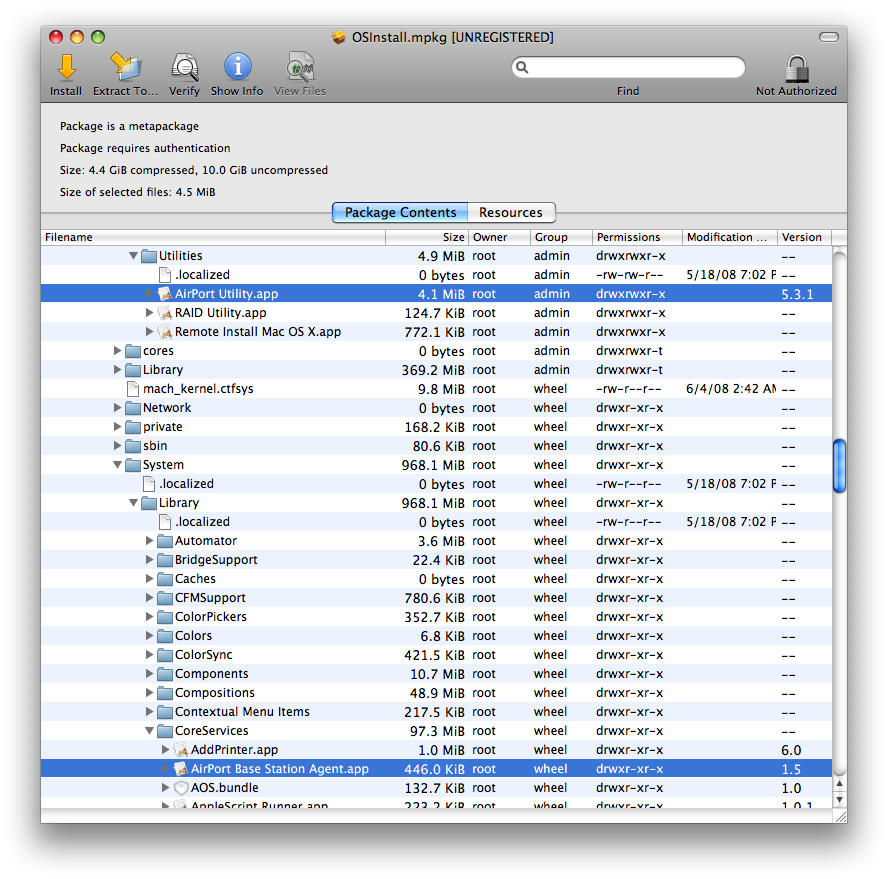This screenshot has height=879, width=888.
Task: Click the Utilities folder icon
Action: pyautogui.click(x=149, y=256)
